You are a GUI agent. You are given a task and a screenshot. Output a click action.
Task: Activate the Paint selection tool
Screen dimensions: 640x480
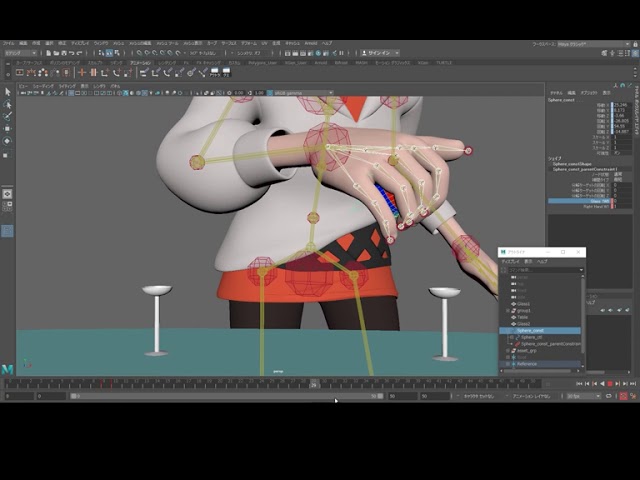click(x=7, y=116)
